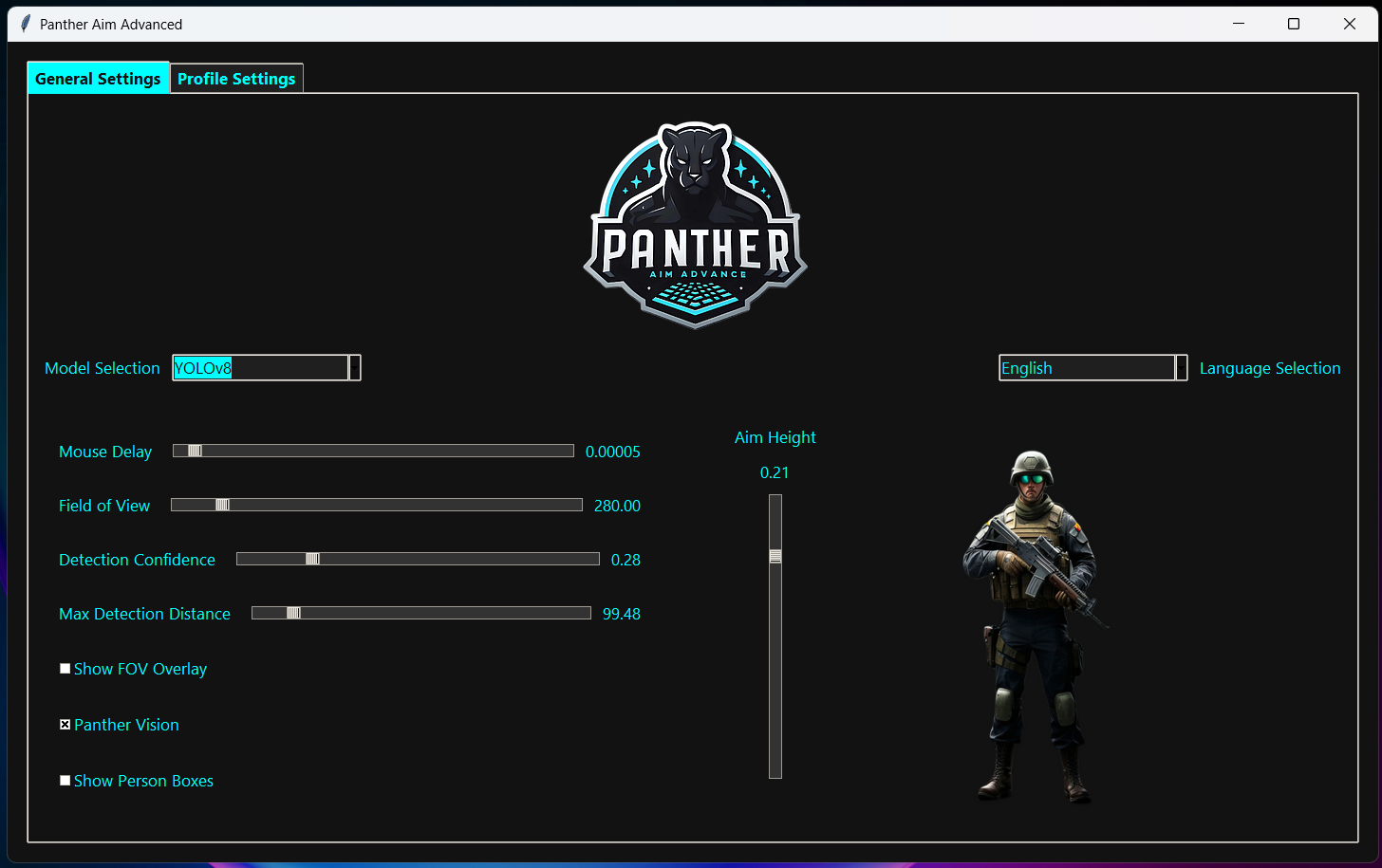Screen dimensions: 1382x868
Task: Click the Aim Height value 0.21
Action: coord(775,472)
